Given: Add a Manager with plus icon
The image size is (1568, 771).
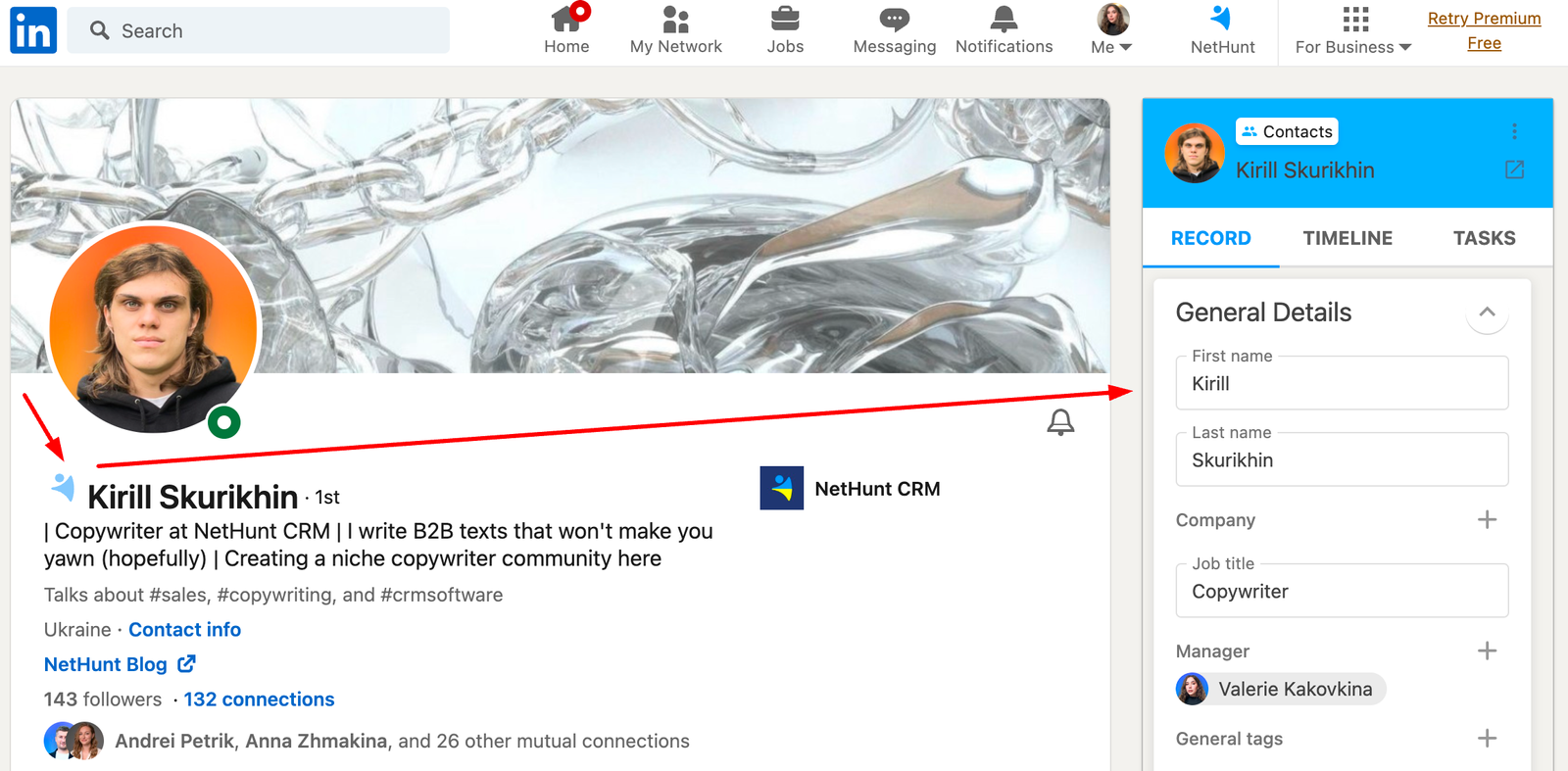Looking at the screenshot, I should [1487, 651].
